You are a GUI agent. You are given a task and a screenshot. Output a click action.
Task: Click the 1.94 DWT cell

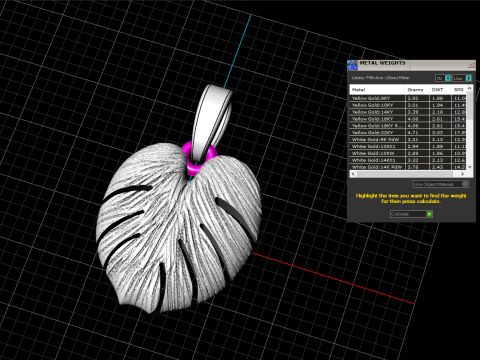[440, 105]
